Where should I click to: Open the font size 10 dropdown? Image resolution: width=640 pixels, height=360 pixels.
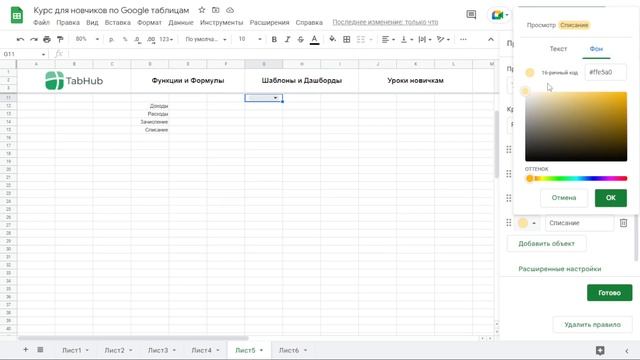click(249, 39)
